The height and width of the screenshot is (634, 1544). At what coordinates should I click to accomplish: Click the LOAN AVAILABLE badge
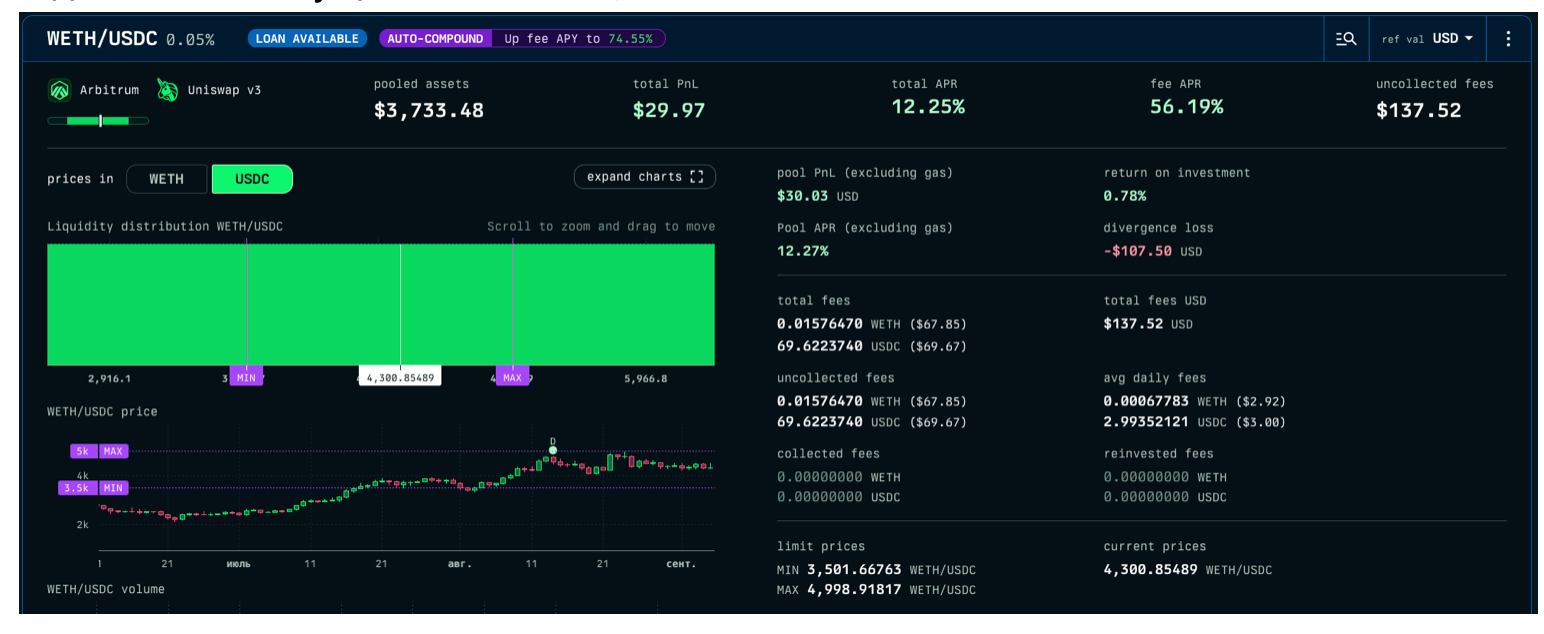point(306,39)
